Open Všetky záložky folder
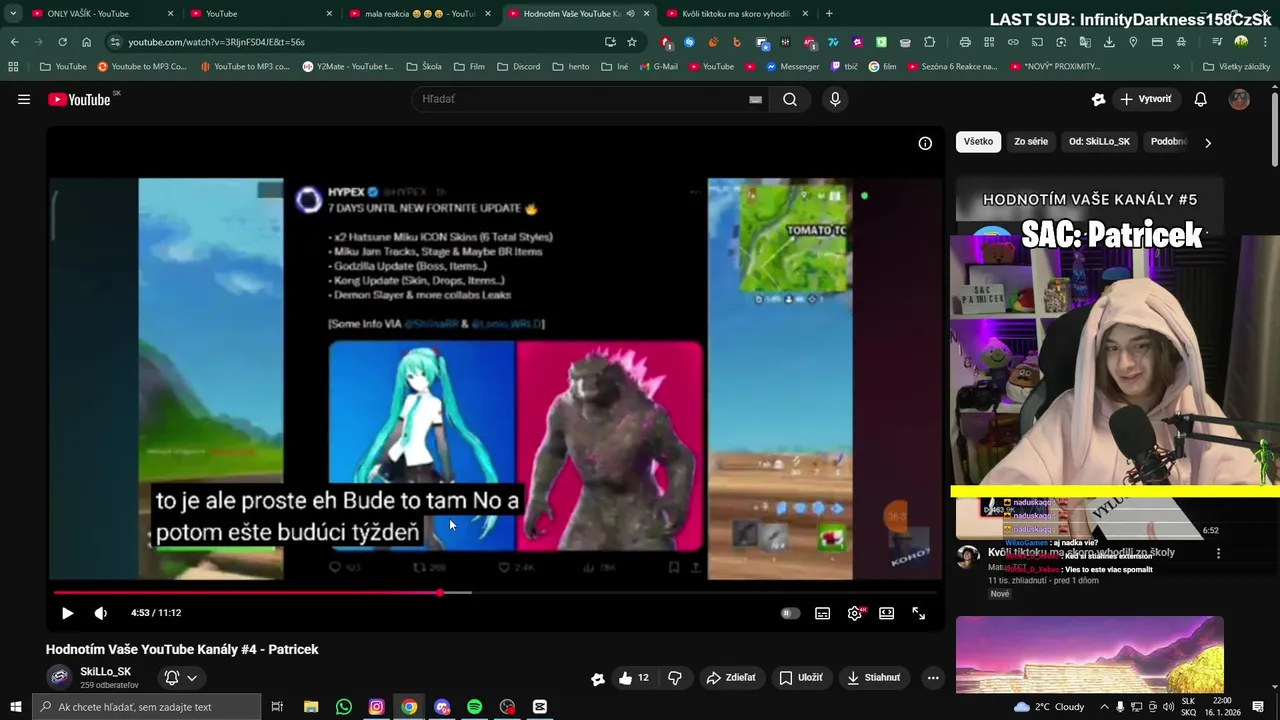Viewport: 1280px width, 720px height. [x=1236, y=66]
